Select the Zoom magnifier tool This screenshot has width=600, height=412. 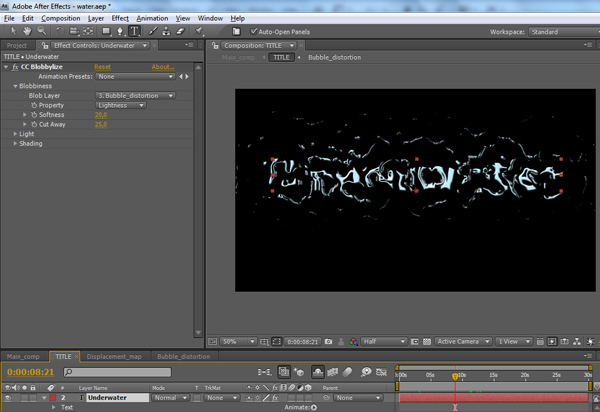[41, 31]
